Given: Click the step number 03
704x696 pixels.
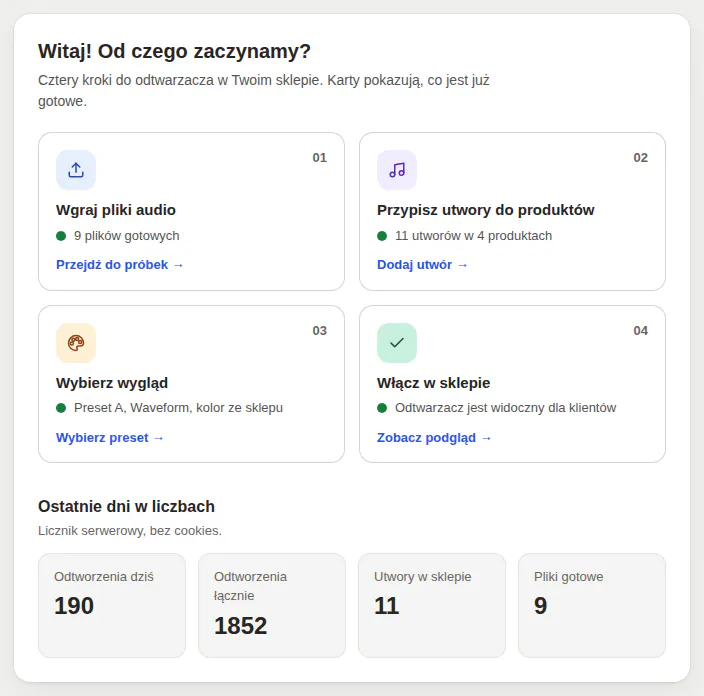Looking at the screenshot, I should (x=320, y=330).
